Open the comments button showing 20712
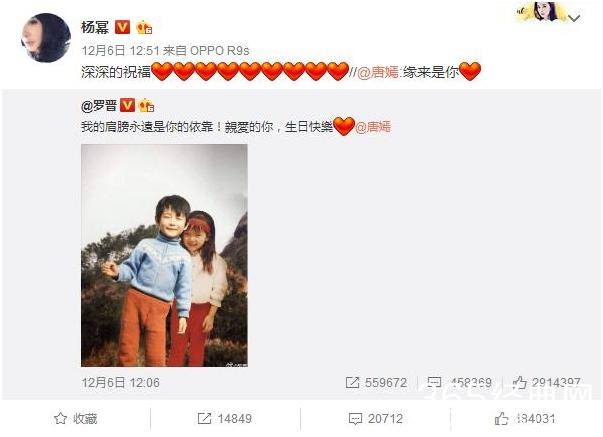Image resolution: width=603 pixels, height=437 pixels. 376,419
